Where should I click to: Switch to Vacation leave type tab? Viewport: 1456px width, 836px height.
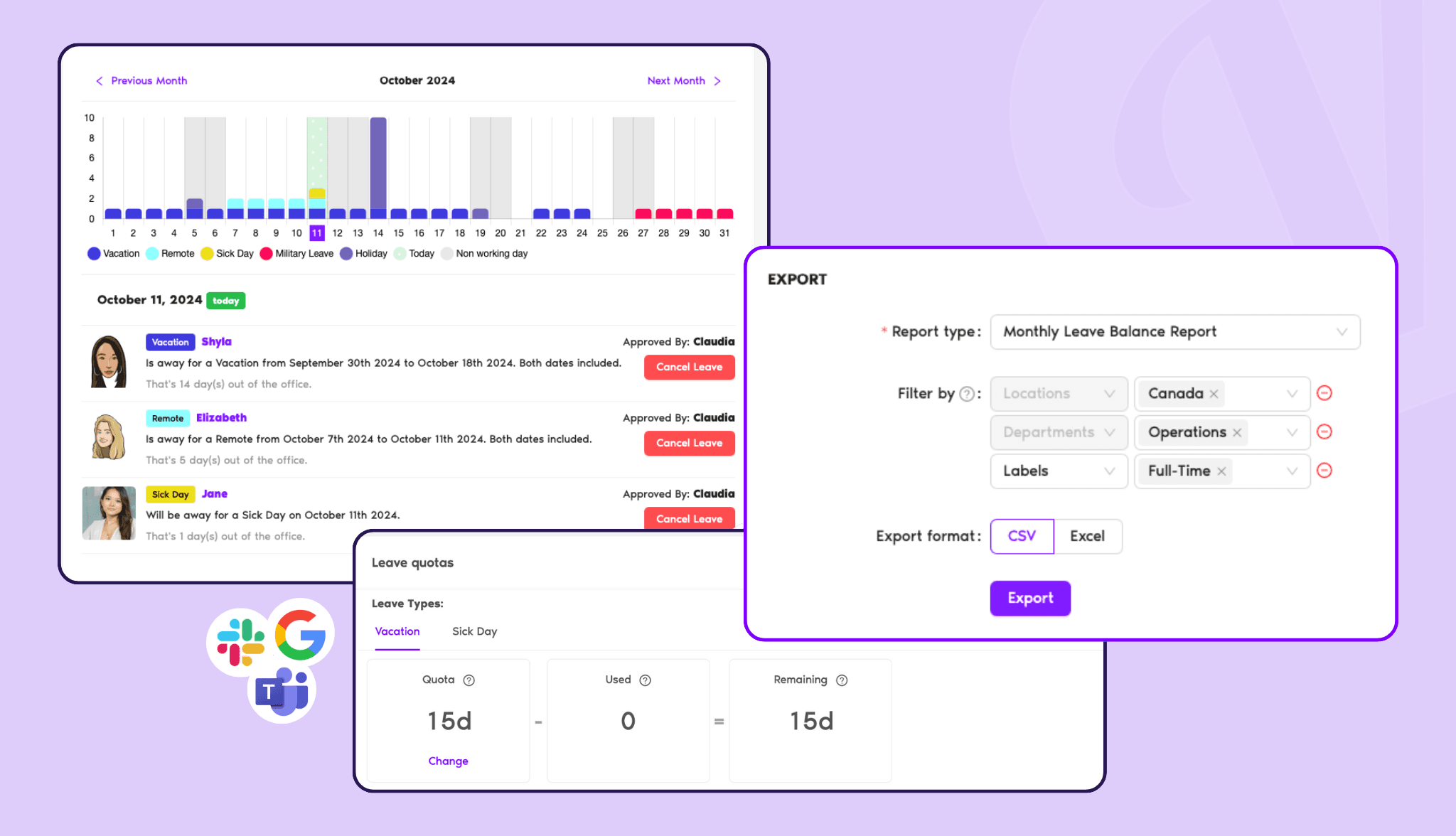tap(397, 630)
